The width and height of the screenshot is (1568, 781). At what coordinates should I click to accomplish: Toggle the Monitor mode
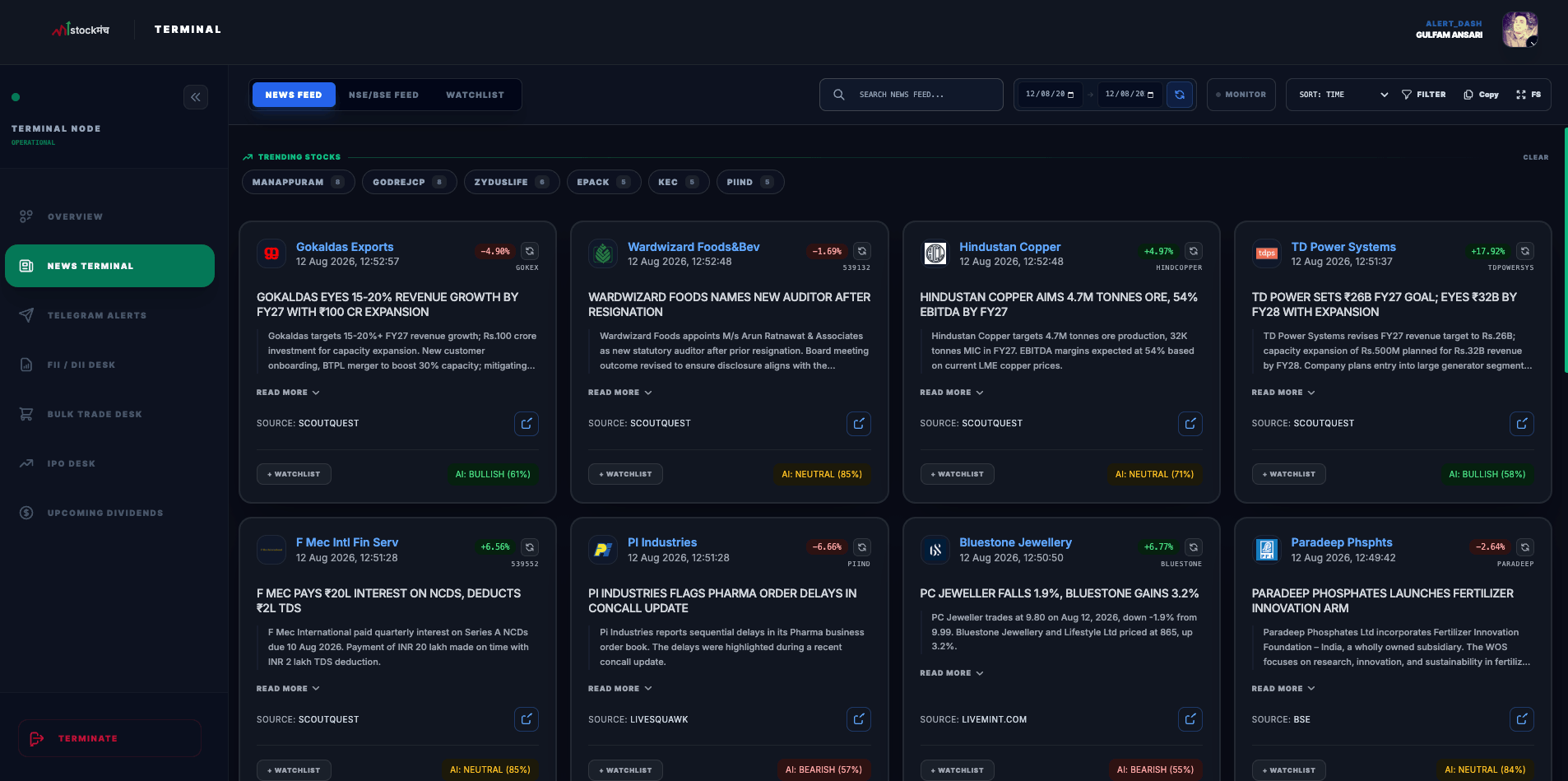[x=1241, y=95]
